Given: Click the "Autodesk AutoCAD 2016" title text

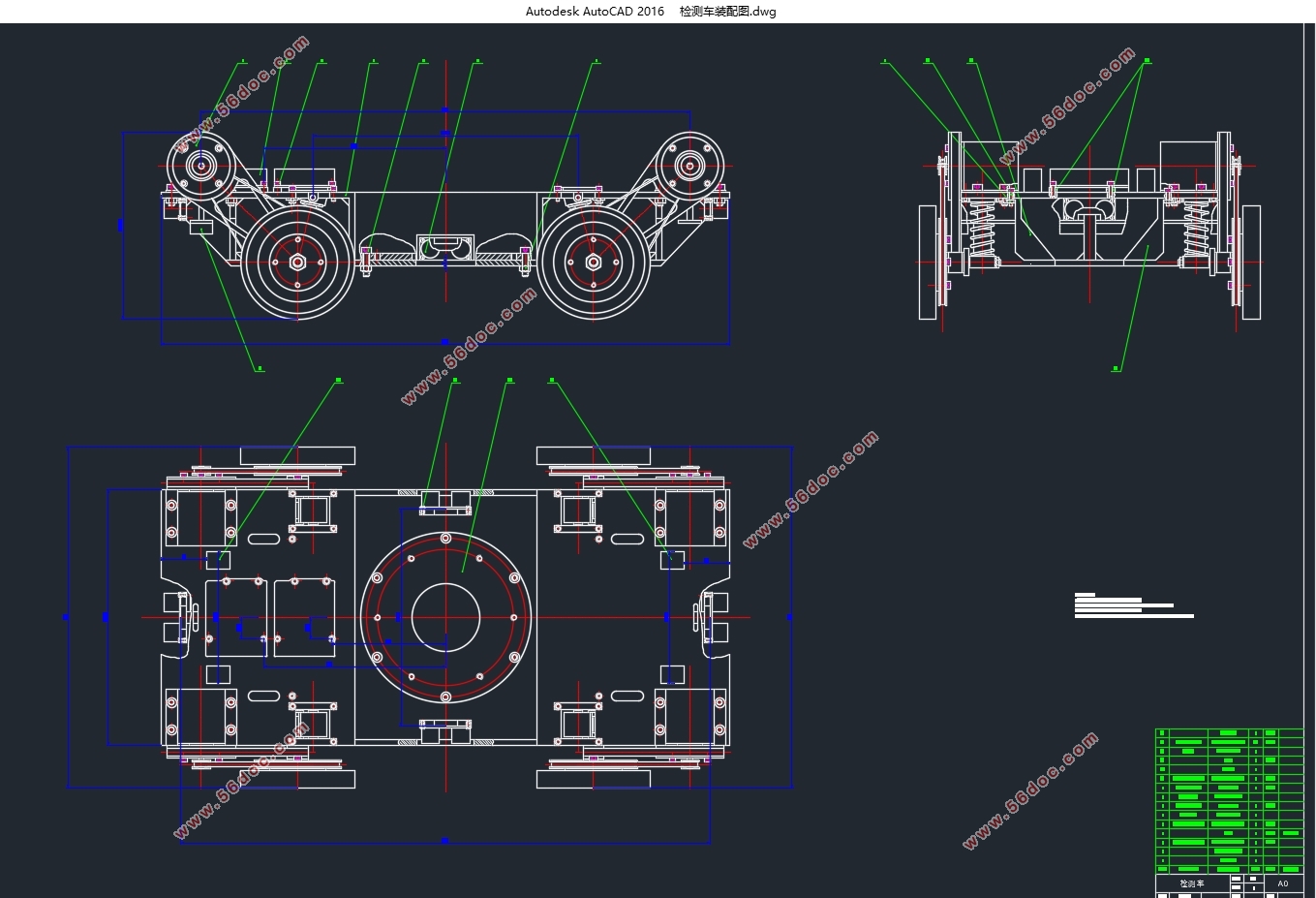Looking at the screenshot, I should point(595,12).
